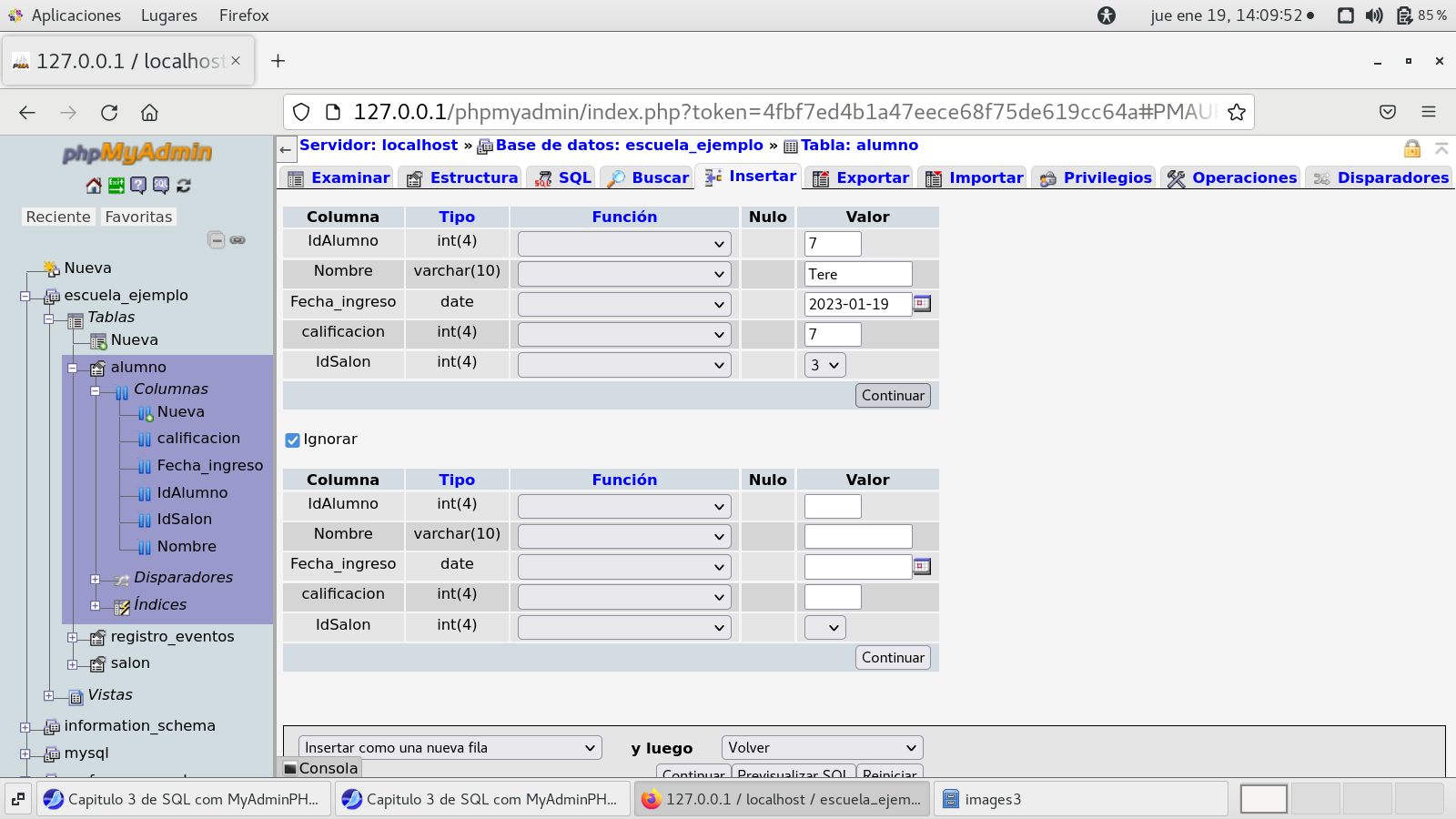Expand the registro_eventos table node
1456x819 pixels.
[x=72, y=637]
